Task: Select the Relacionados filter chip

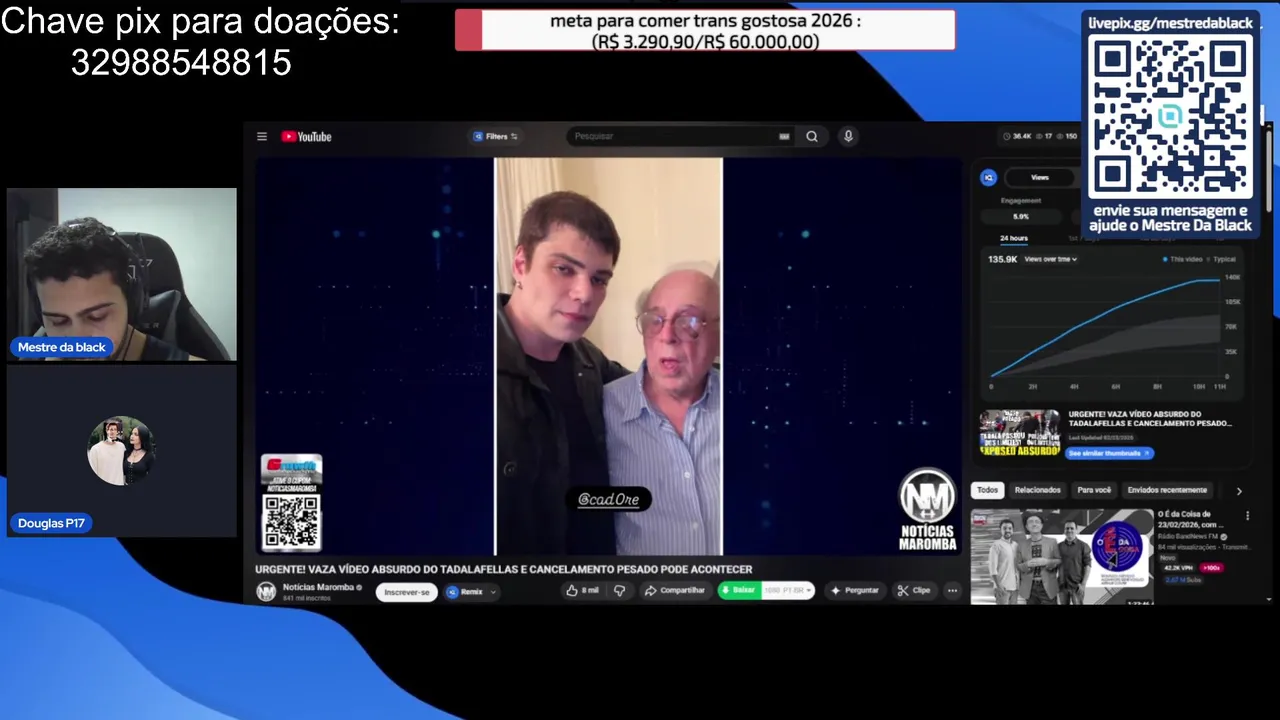Action: click(1037, 490)
